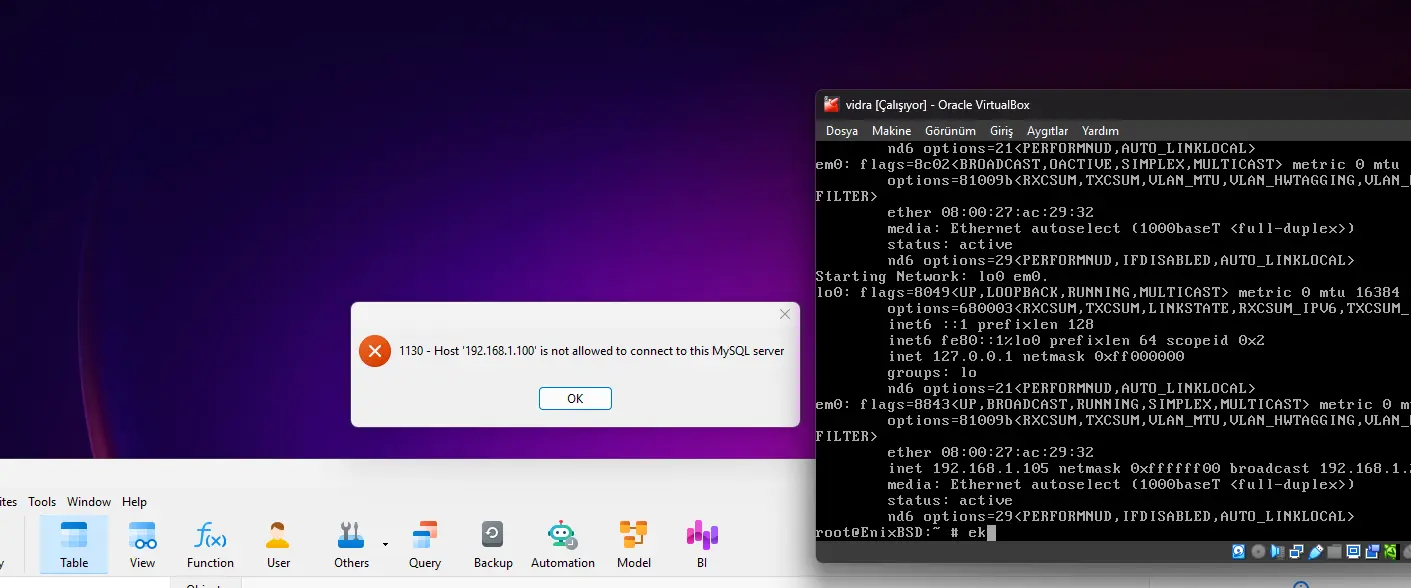Open the Makine menu in VirtualBox
The height and width of the screenshot is (588, 1411).
click(891, 131)
